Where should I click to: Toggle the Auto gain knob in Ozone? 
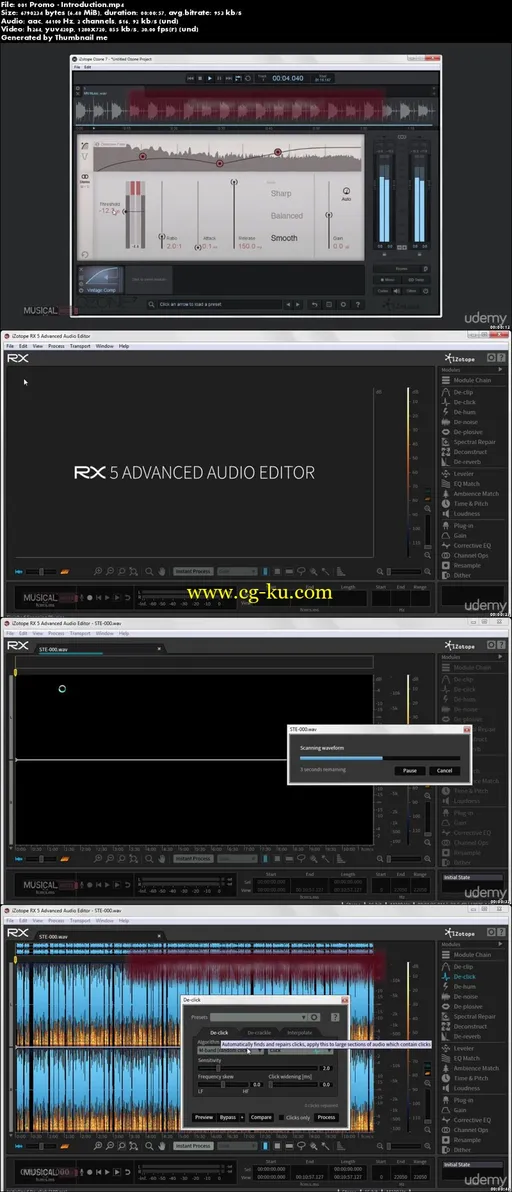coord(346,191)
